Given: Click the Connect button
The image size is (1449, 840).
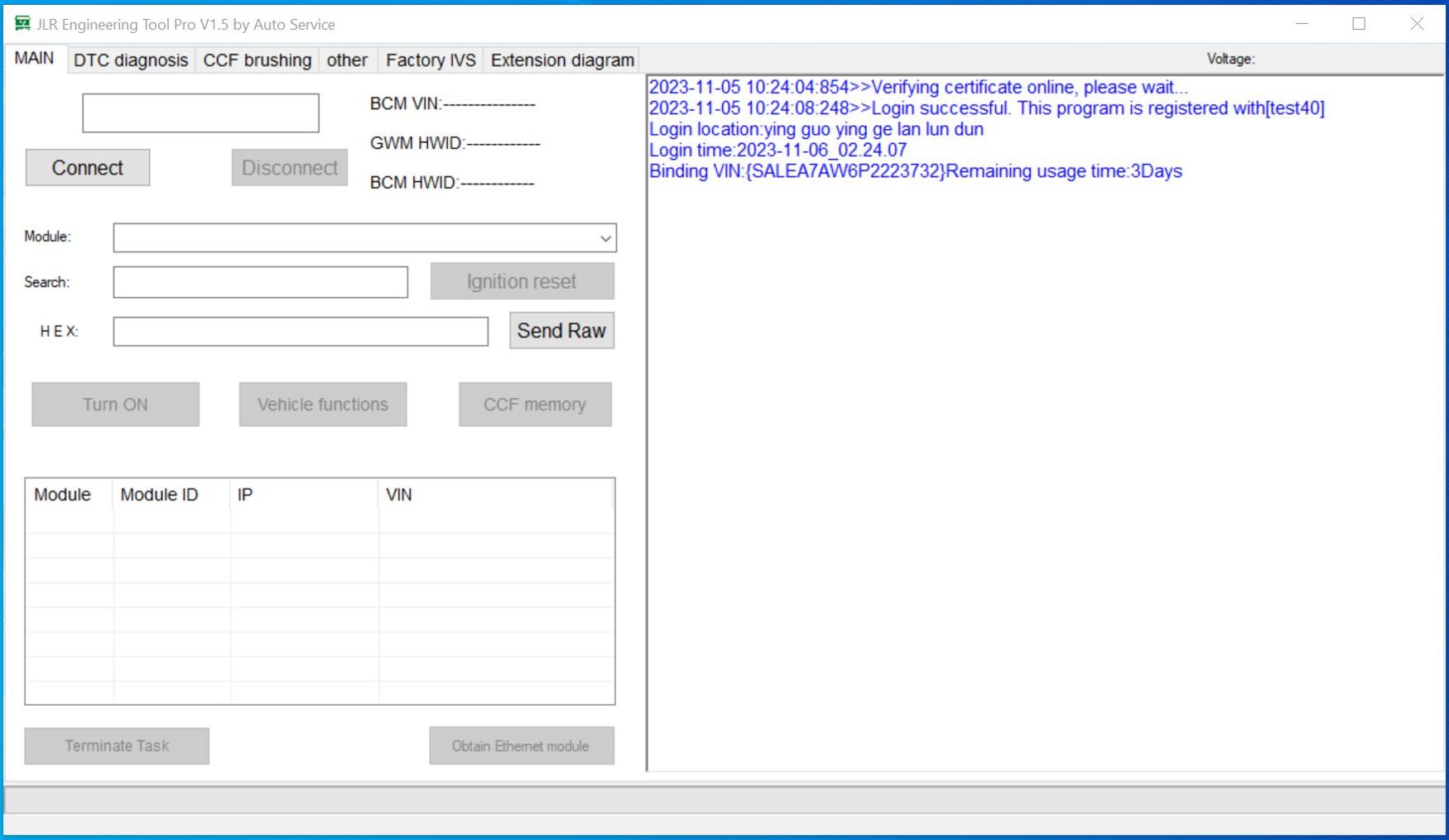Looking at the screenshot, I should coord(88,168).
